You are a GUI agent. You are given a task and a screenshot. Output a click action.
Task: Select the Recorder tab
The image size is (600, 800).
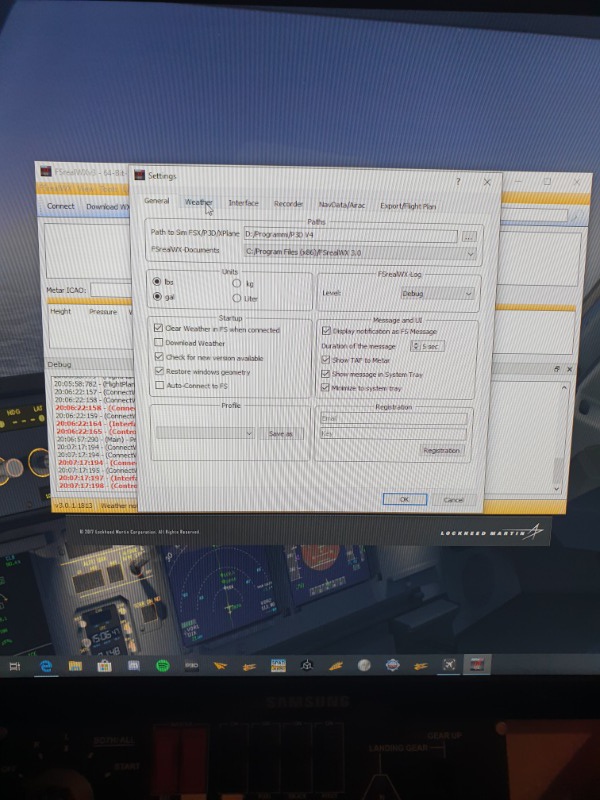click(x=288, y=204)
